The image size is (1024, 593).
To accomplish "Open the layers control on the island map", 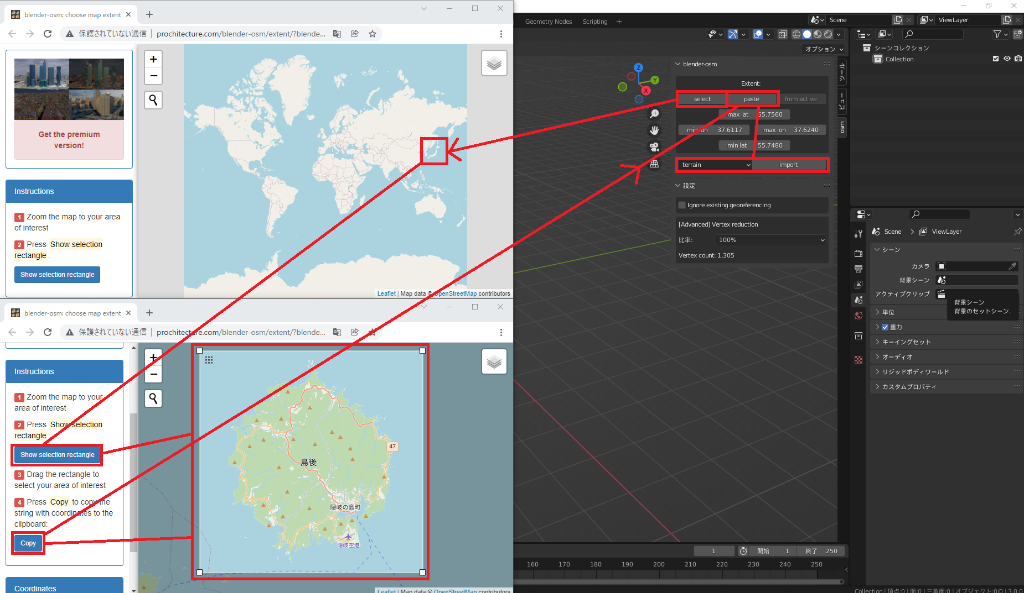I will 494,361.
